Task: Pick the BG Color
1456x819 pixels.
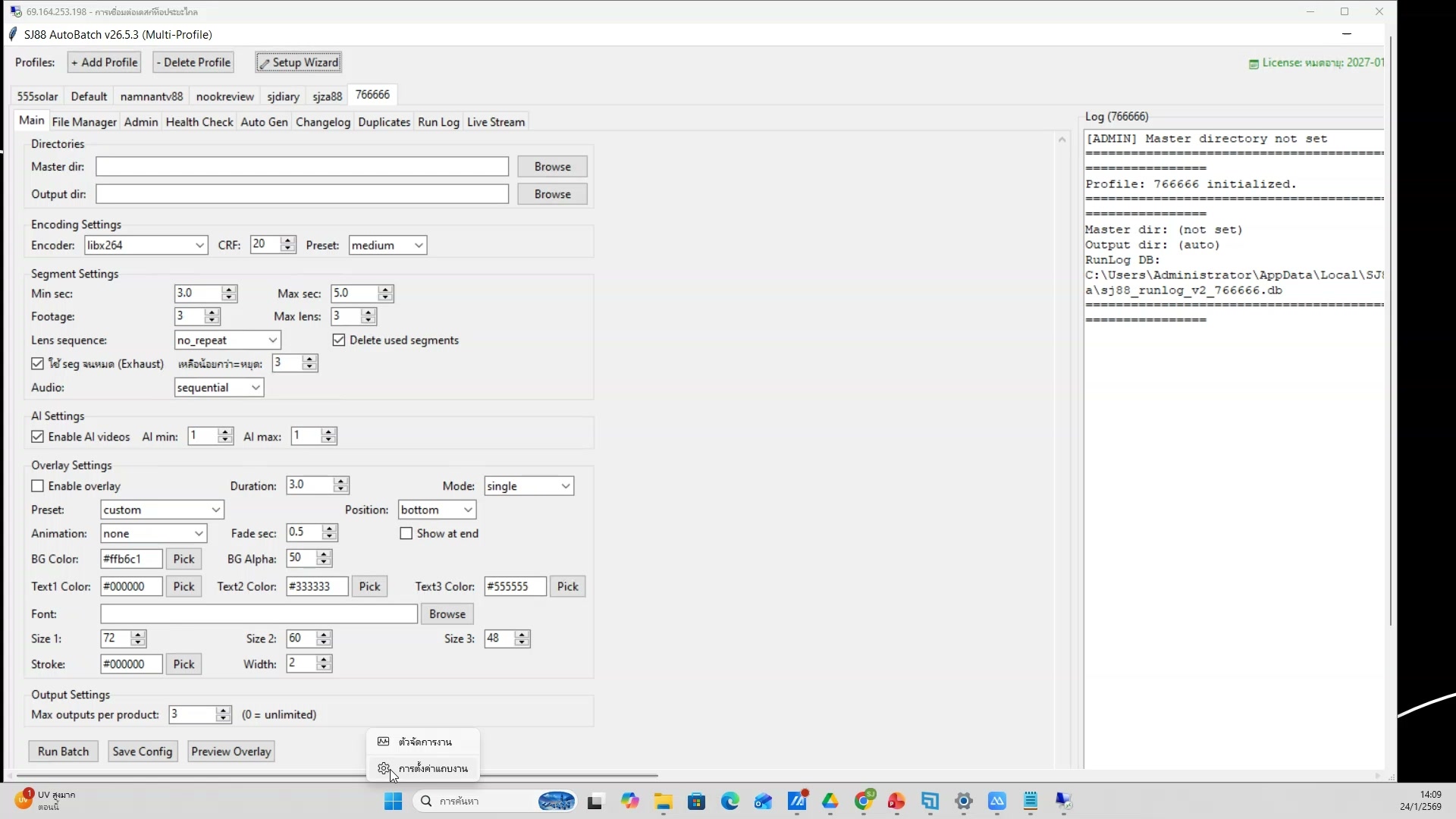Action: [x=184, y=560]
